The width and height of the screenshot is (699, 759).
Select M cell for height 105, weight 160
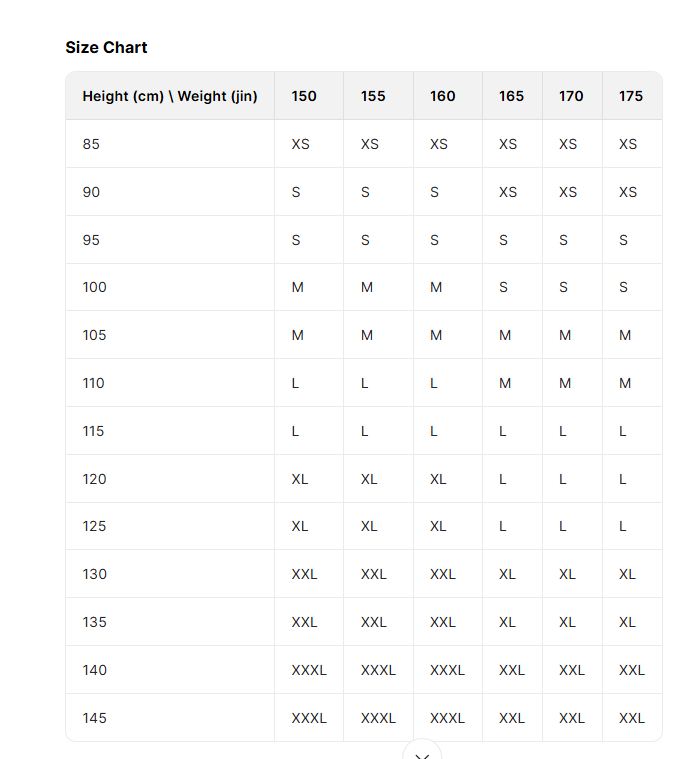[436, 335]
